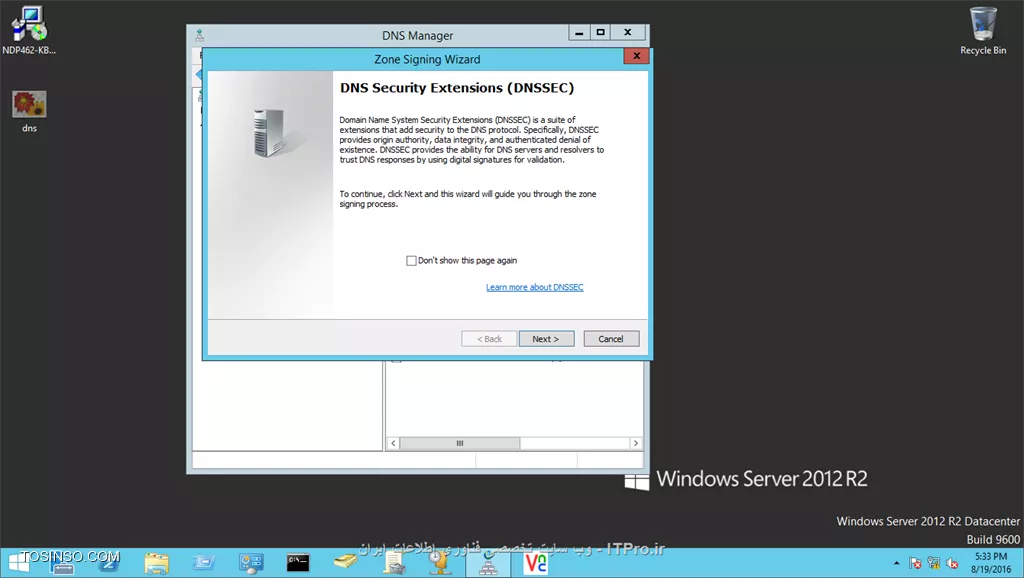Maximize the DNS Manager window

[x=601, y=33]
